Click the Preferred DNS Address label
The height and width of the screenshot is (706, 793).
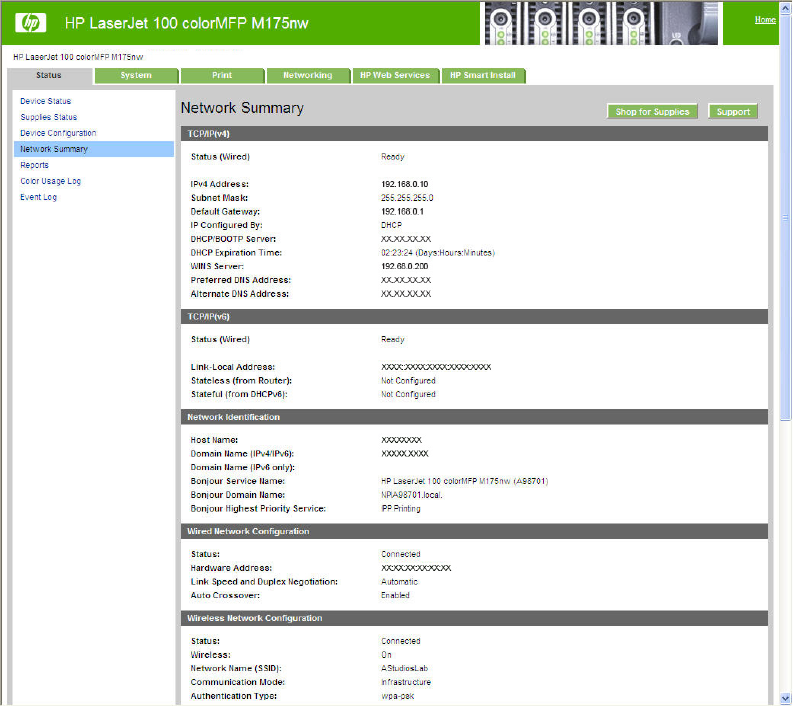[x=241, y=280]
